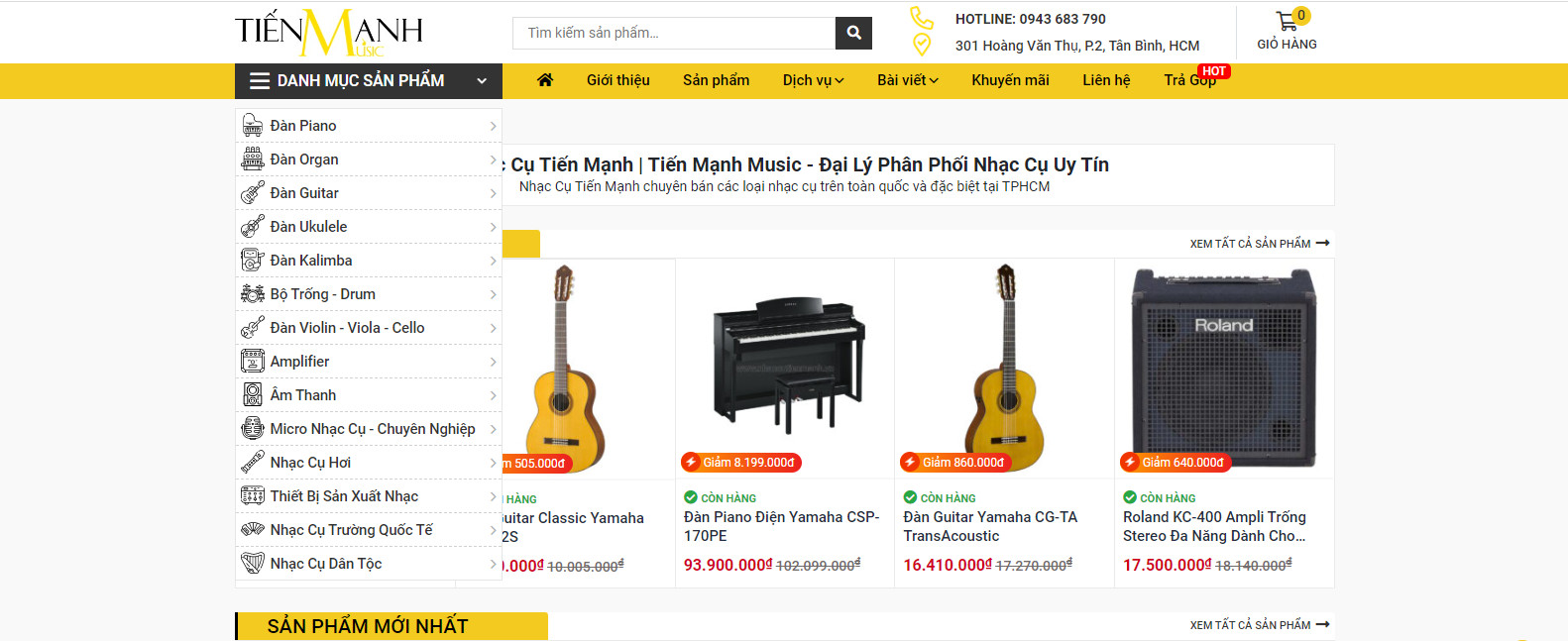This screenshot has width=1568, height=641.
Task: Focus the Tìm kiếm sản phẩm field
Action: (674, 33)
